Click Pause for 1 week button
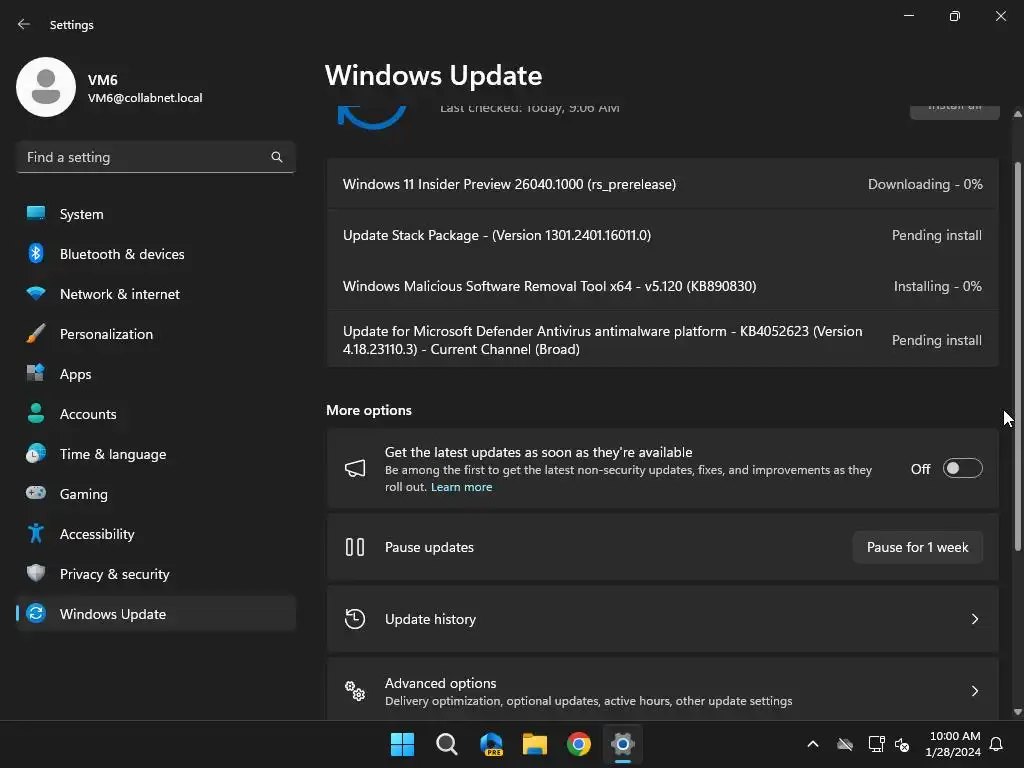Viewport: 1024px width, 768px height. (918, 547)
